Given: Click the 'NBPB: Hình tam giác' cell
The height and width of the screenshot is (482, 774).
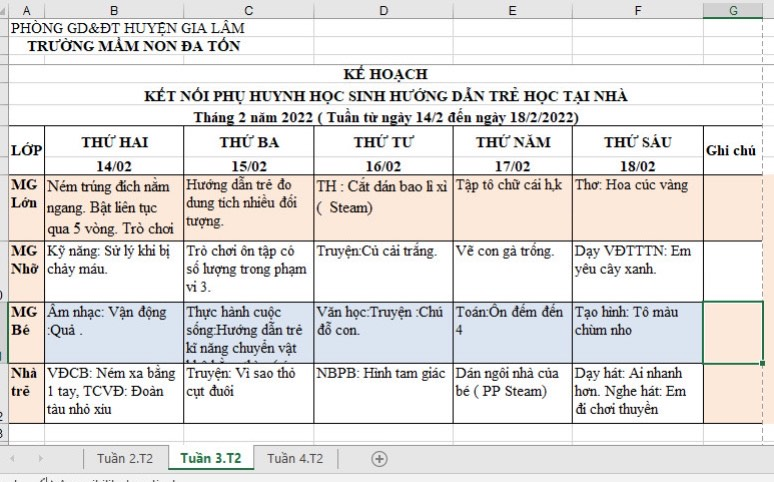Looking at the screenshot, I should [384, 391].
